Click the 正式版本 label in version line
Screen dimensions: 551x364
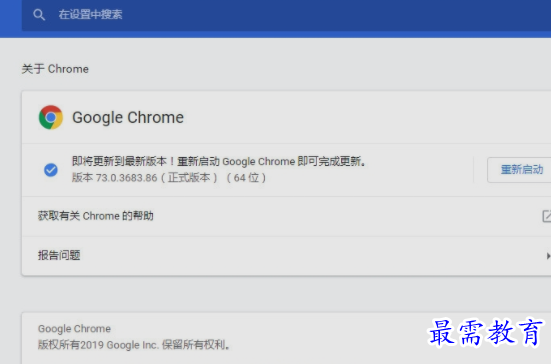pyautogui.click(x=189, y=178)
